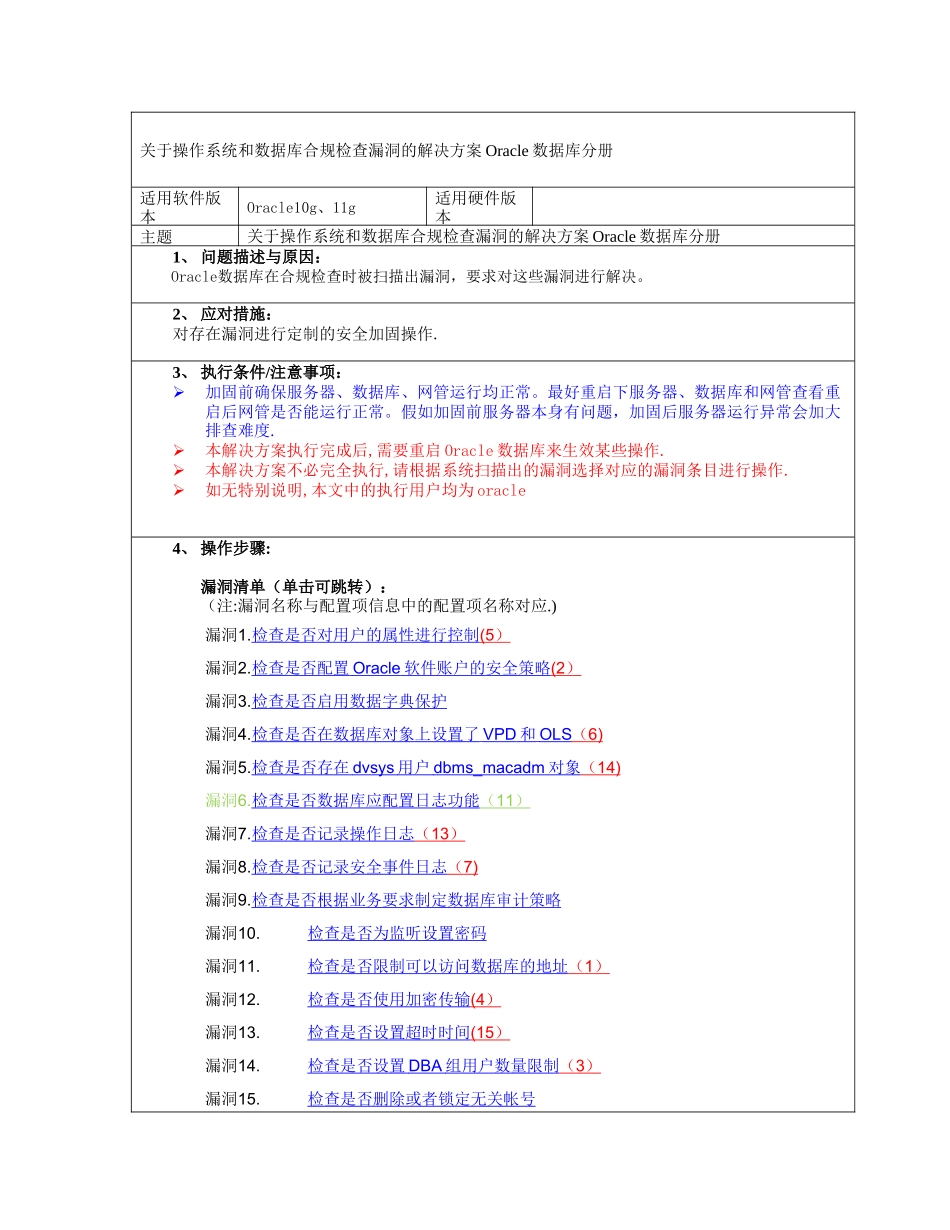The height and width of the screenshot is (1230, 950).
Task: Open link 检查是否设置超时时间(15)
Action: pyautogui.click(x=408, y=1032)
